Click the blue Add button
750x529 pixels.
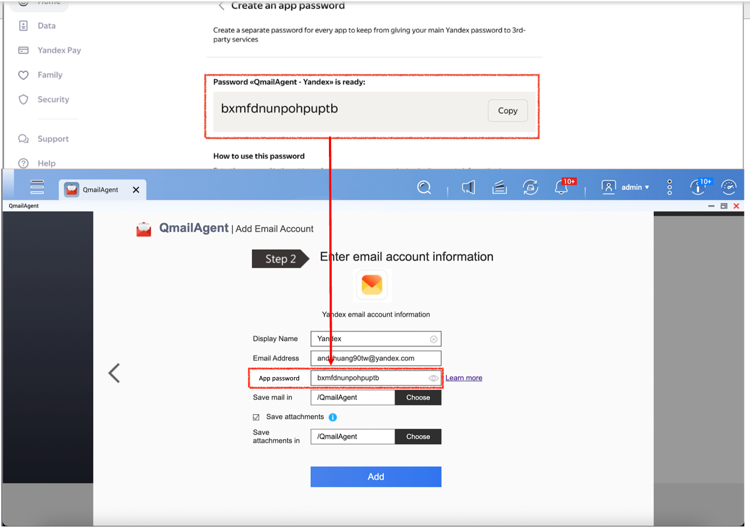click(375, 477)
